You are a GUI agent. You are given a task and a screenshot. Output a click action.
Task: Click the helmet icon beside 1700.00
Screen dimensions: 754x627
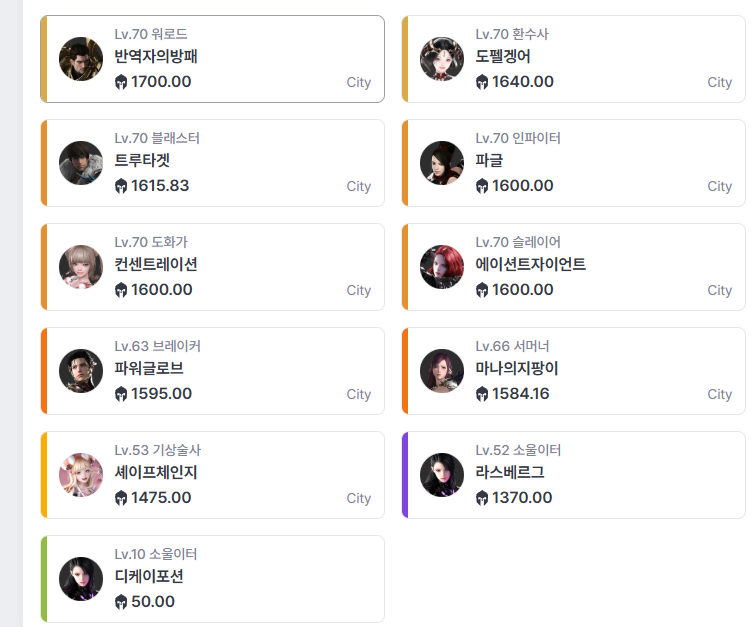(x=121, y=82)
